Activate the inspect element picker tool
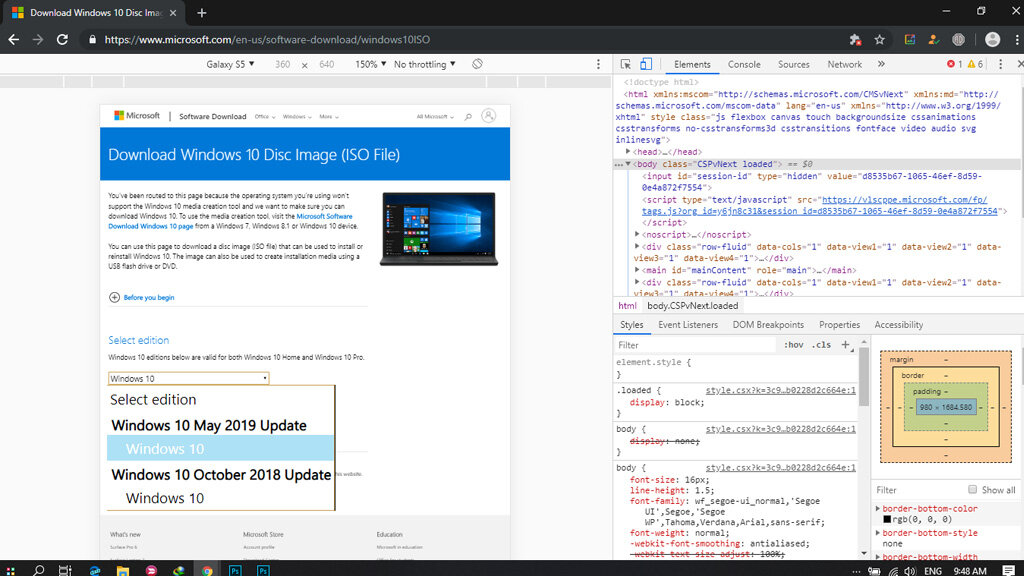 (626, 64)
